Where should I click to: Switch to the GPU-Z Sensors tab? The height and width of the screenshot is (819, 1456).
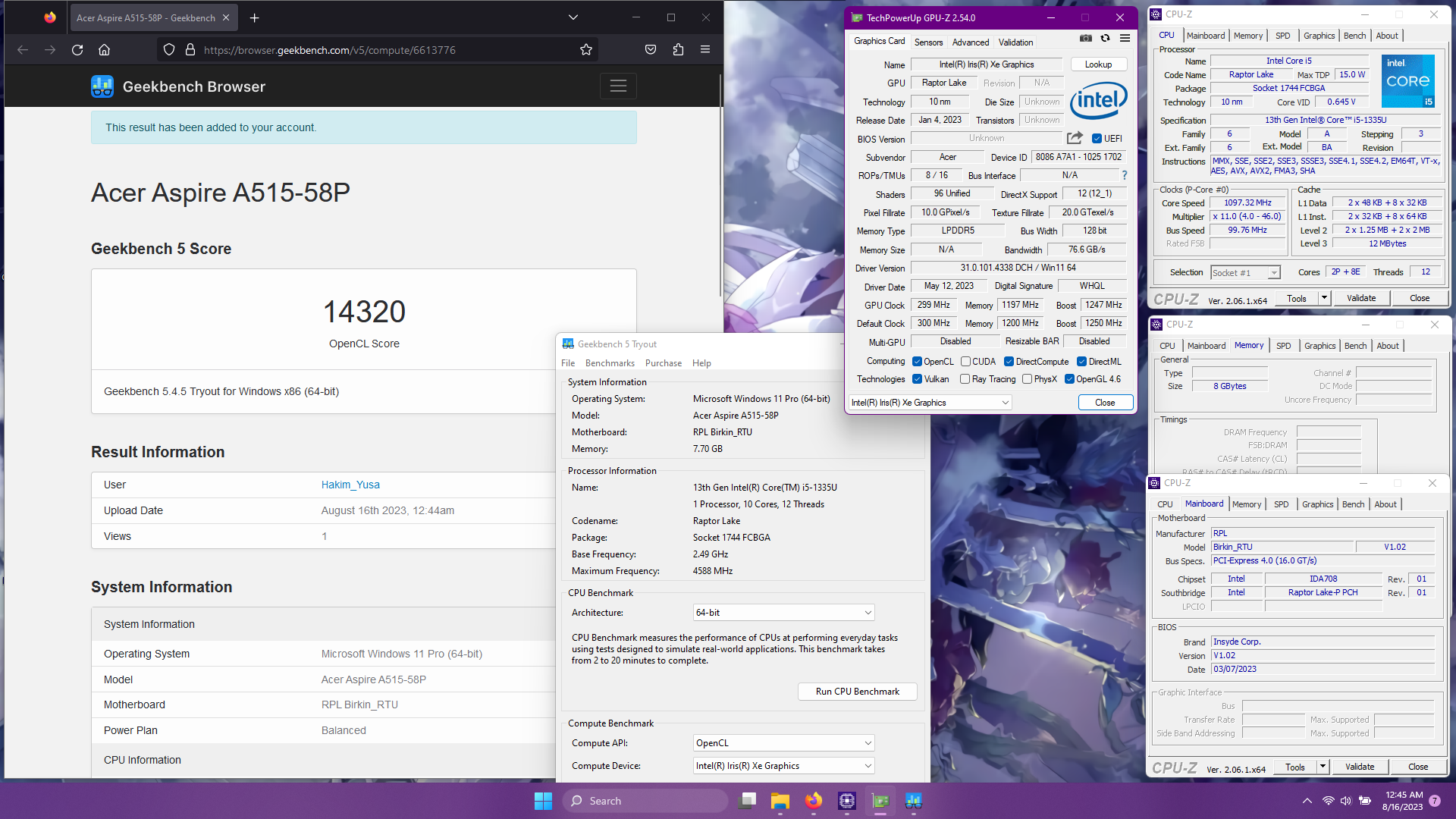pyautogui.click(x=928, y=42)
